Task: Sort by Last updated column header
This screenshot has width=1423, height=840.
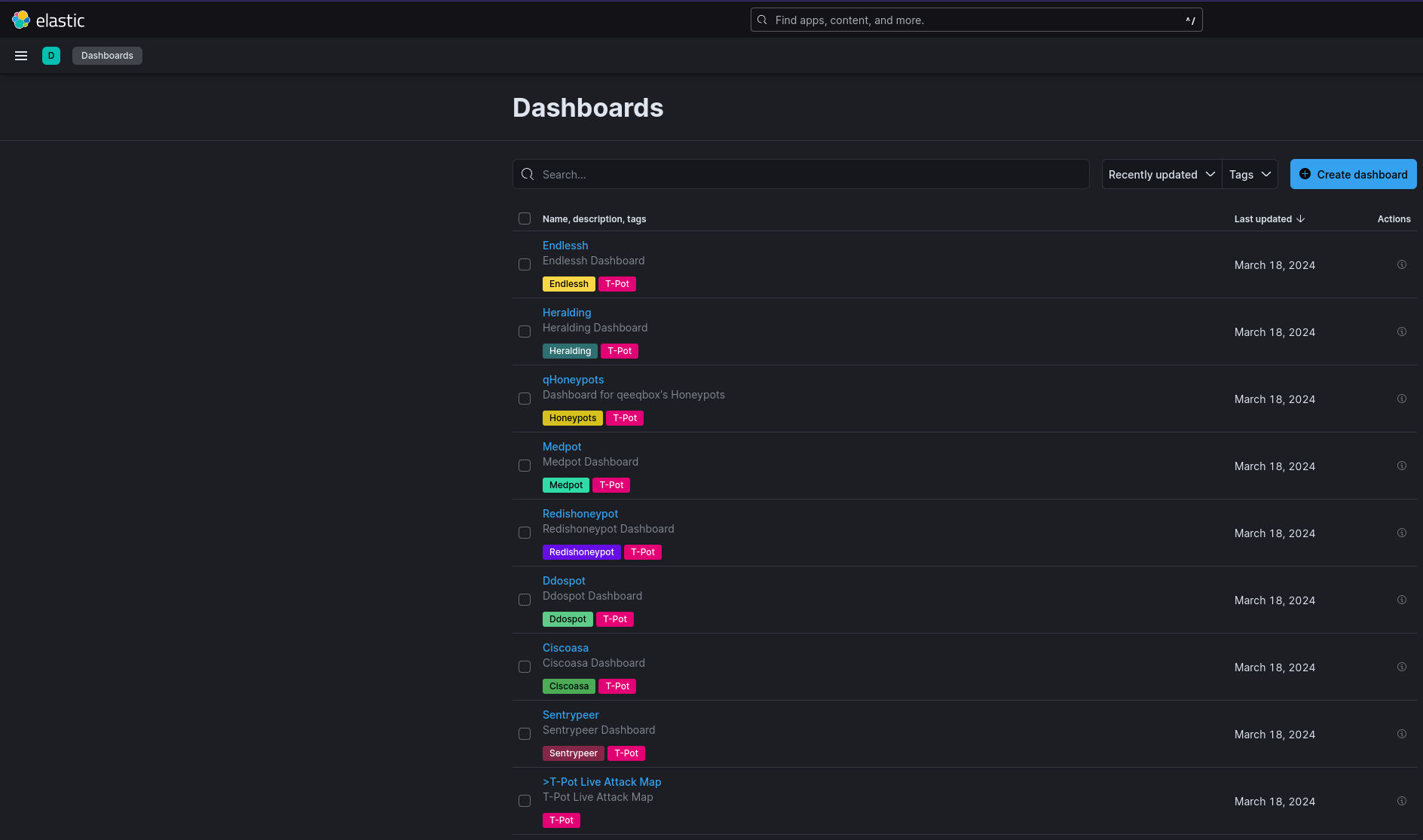Action: tap(1268, 219)
